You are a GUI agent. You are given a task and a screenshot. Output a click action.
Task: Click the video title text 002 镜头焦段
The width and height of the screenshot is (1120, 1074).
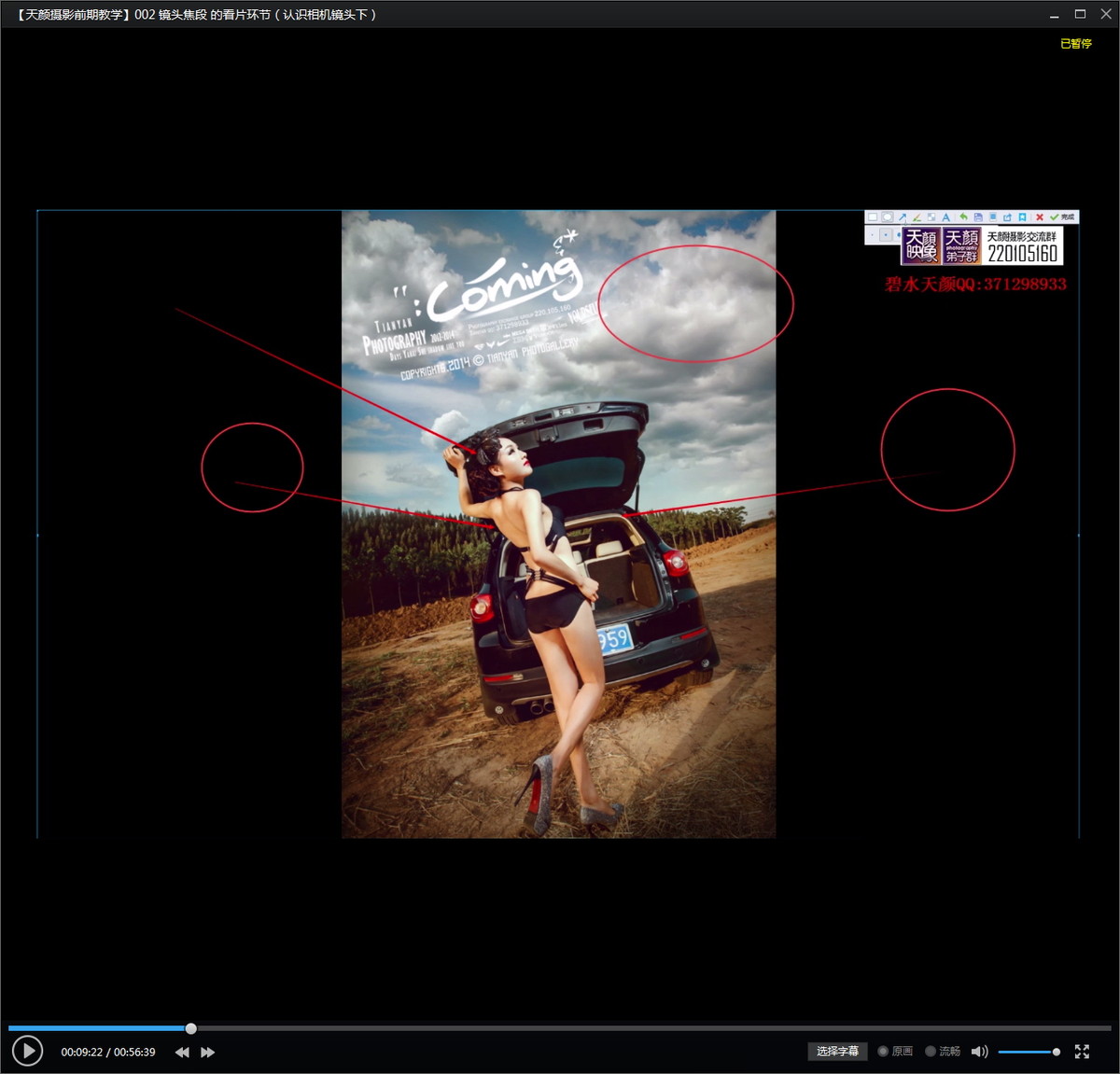coord(171,15)
